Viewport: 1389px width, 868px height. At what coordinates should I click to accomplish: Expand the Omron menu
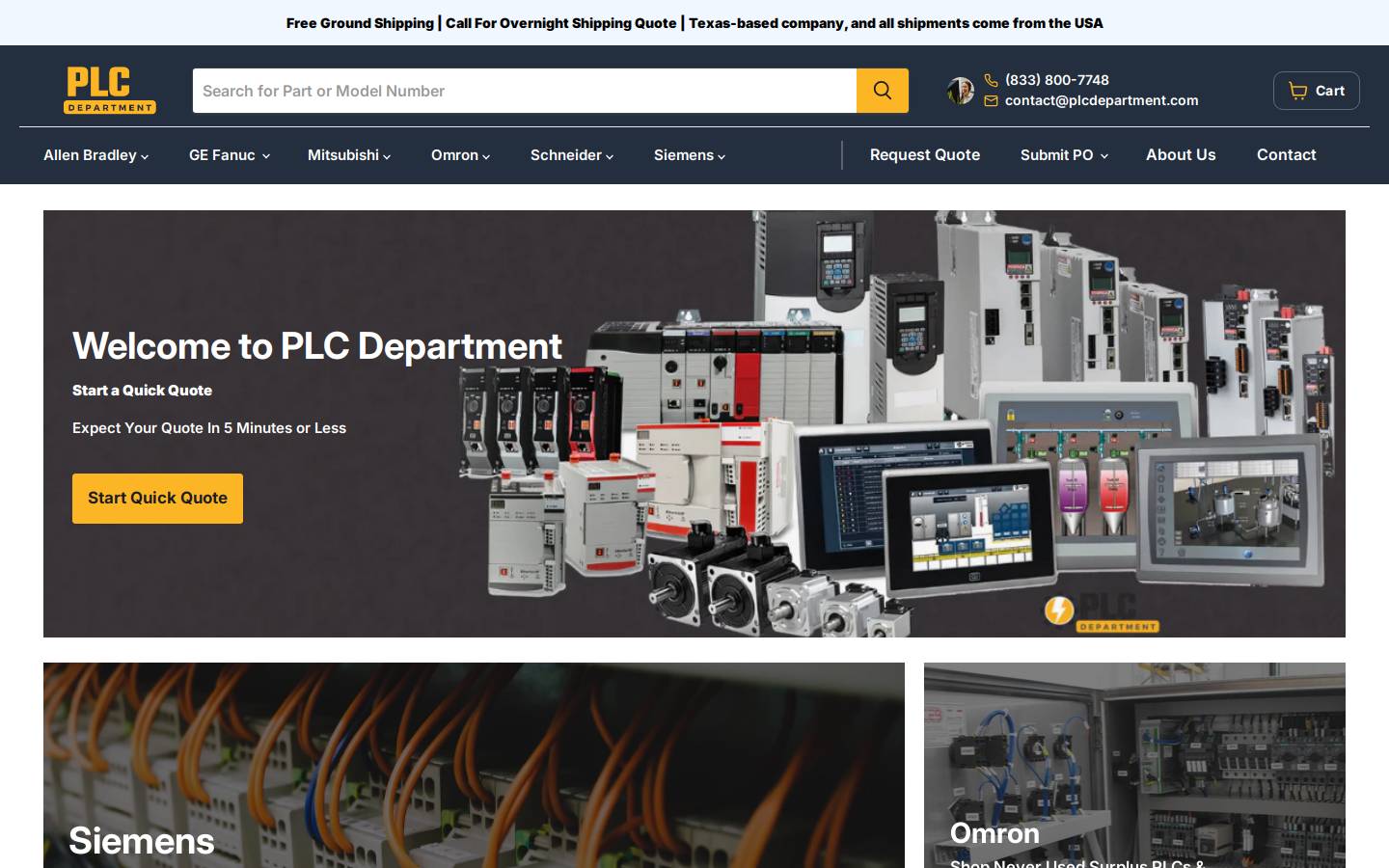[x=460, y=155]
